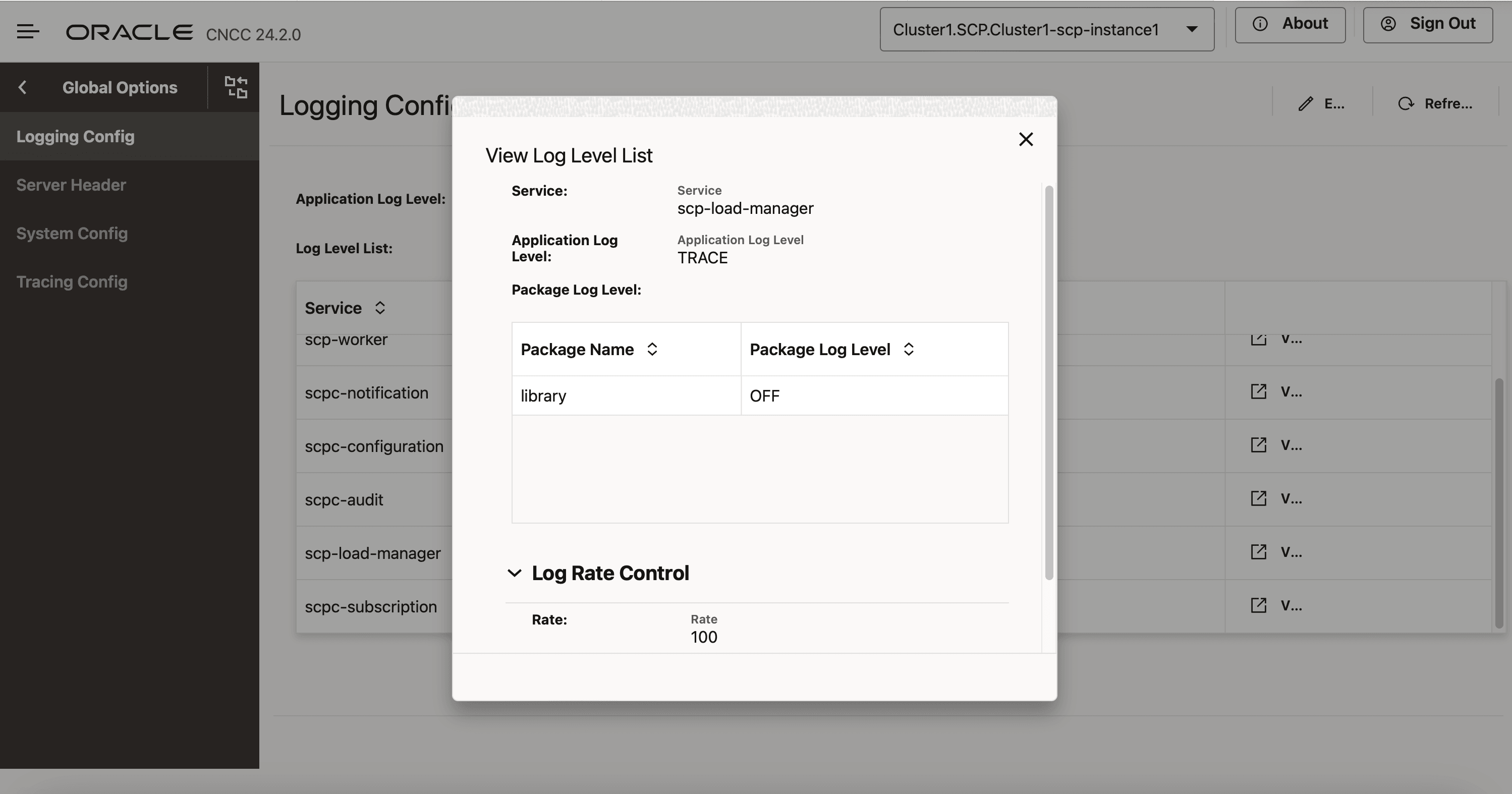Toggle sorting on the Package Name column
The image size is (1512, 794).
[x=652, y=349]
